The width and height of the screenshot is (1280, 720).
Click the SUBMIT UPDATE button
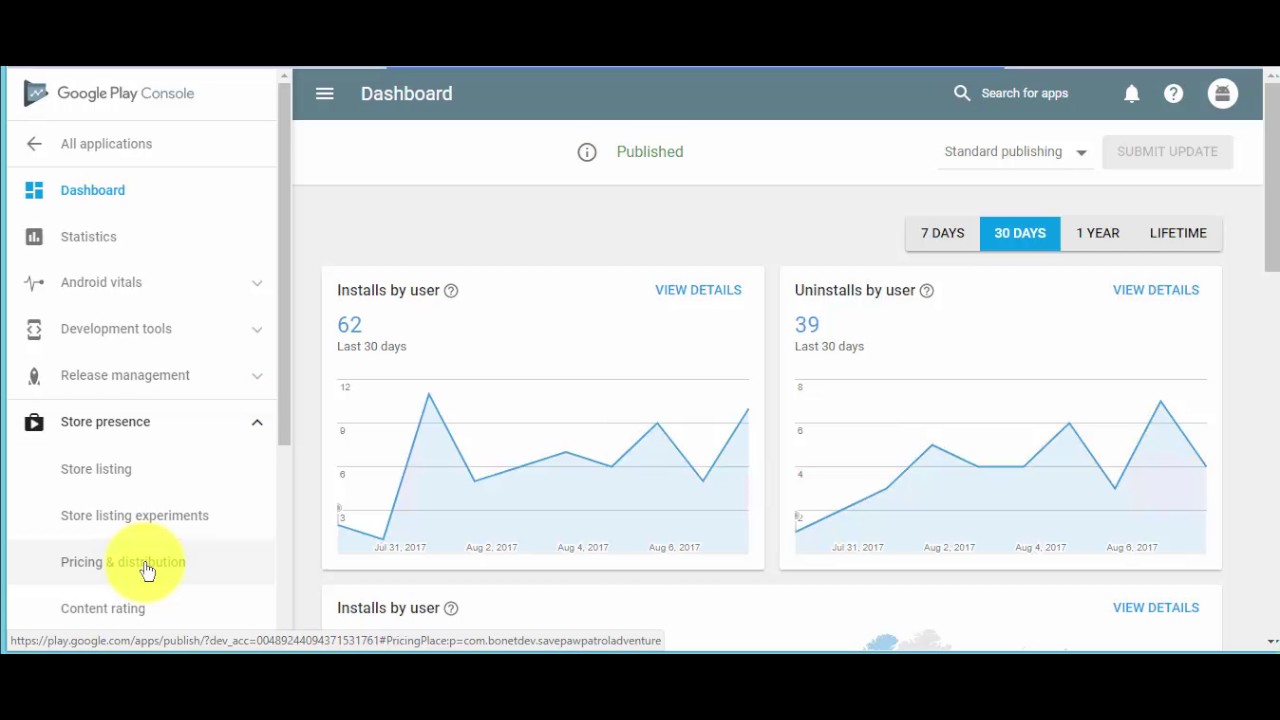tap(1168, 152)
